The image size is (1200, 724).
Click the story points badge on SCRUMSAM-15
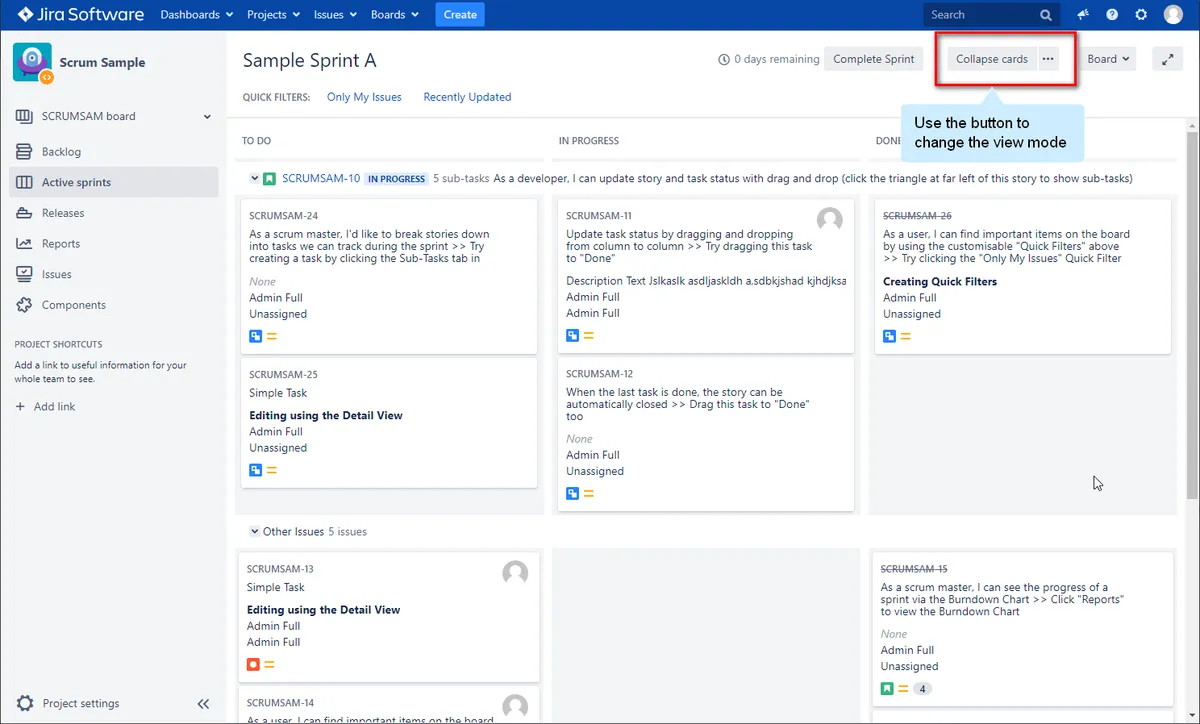click(x=922, y=688)
